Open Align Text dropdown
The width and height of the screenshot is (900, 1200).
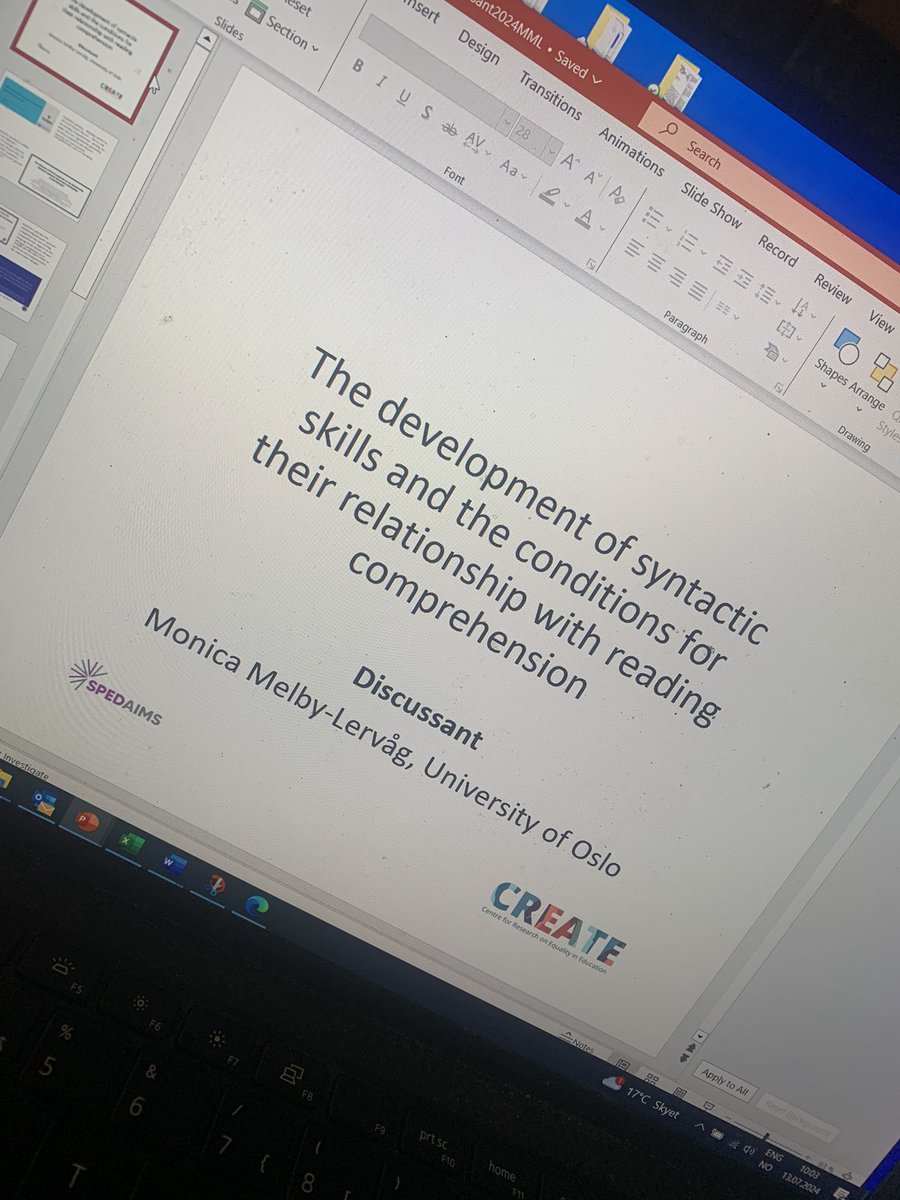pos(787,331)
